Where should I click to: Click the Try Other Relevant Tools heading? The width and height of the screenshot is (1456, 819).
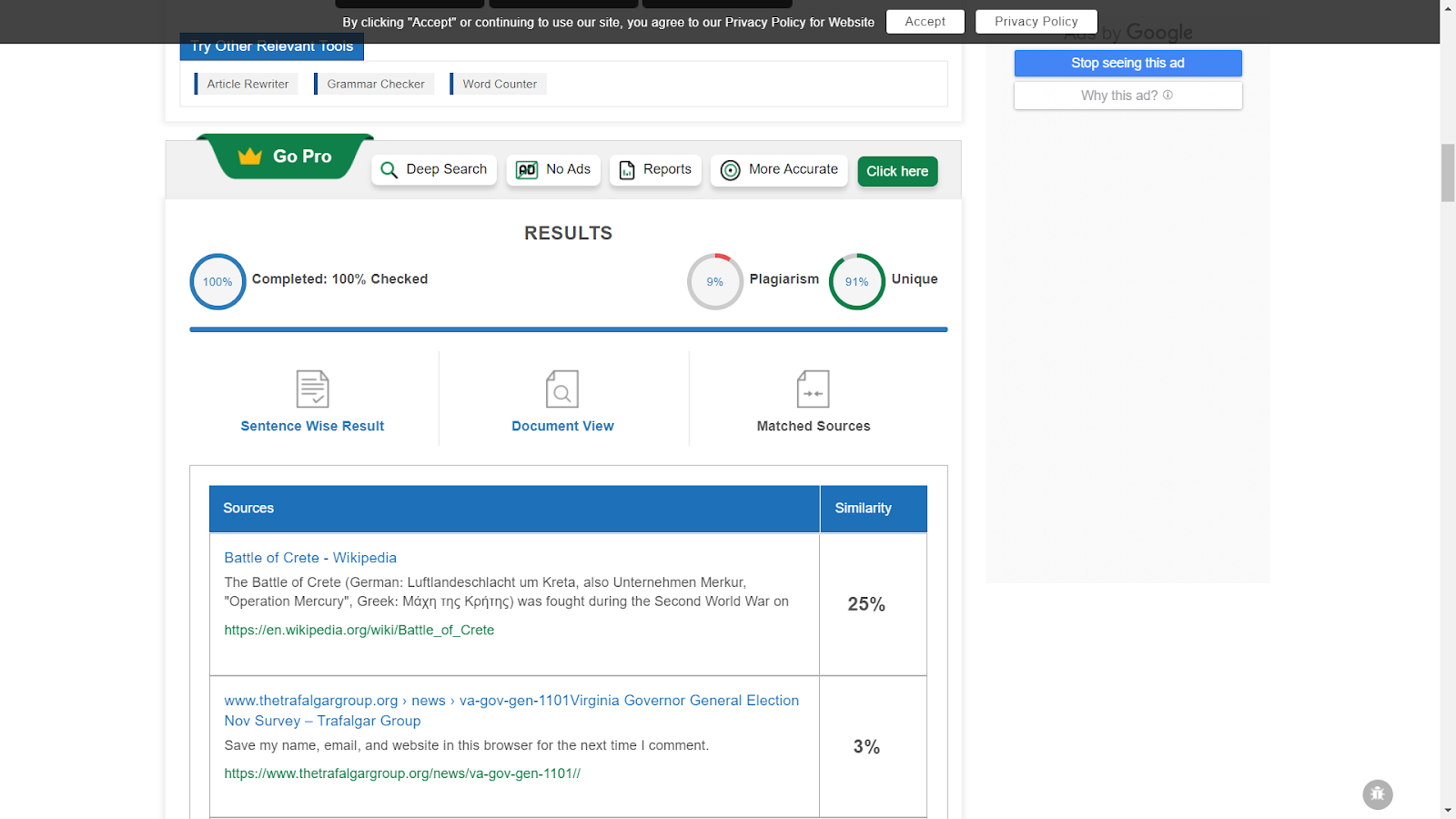(x=272, y=47)
